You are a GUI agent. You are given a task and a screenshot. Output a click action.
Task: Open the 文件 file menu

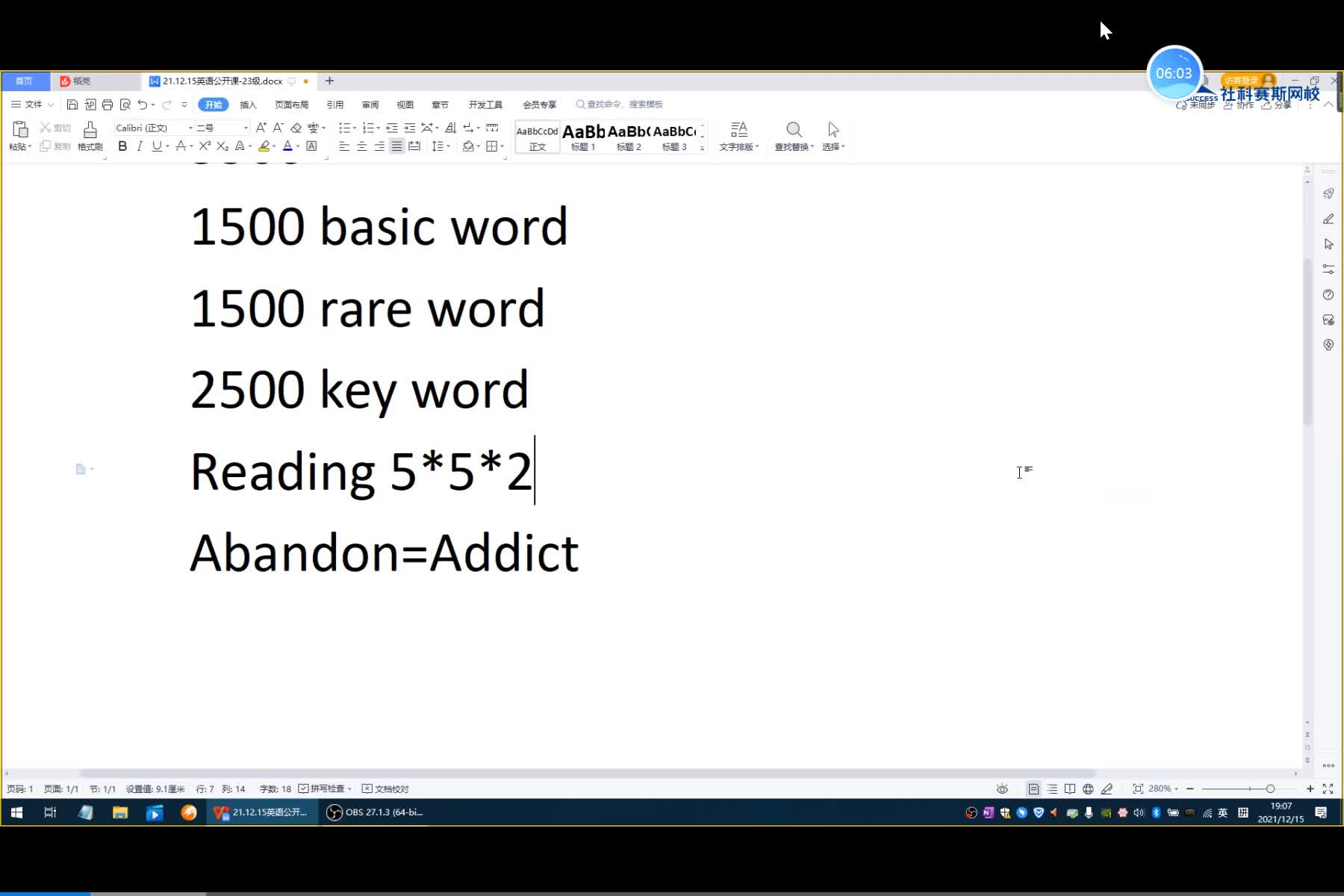click(x=33, y=105)
